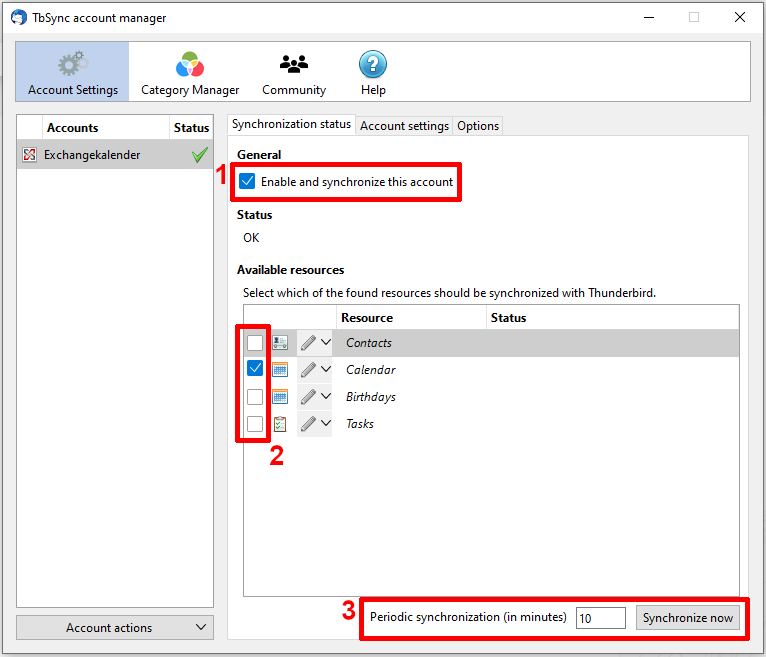Switch to Account settings tab
The height and width of the screenshot is (657, 766).
(x=404, y=126)
